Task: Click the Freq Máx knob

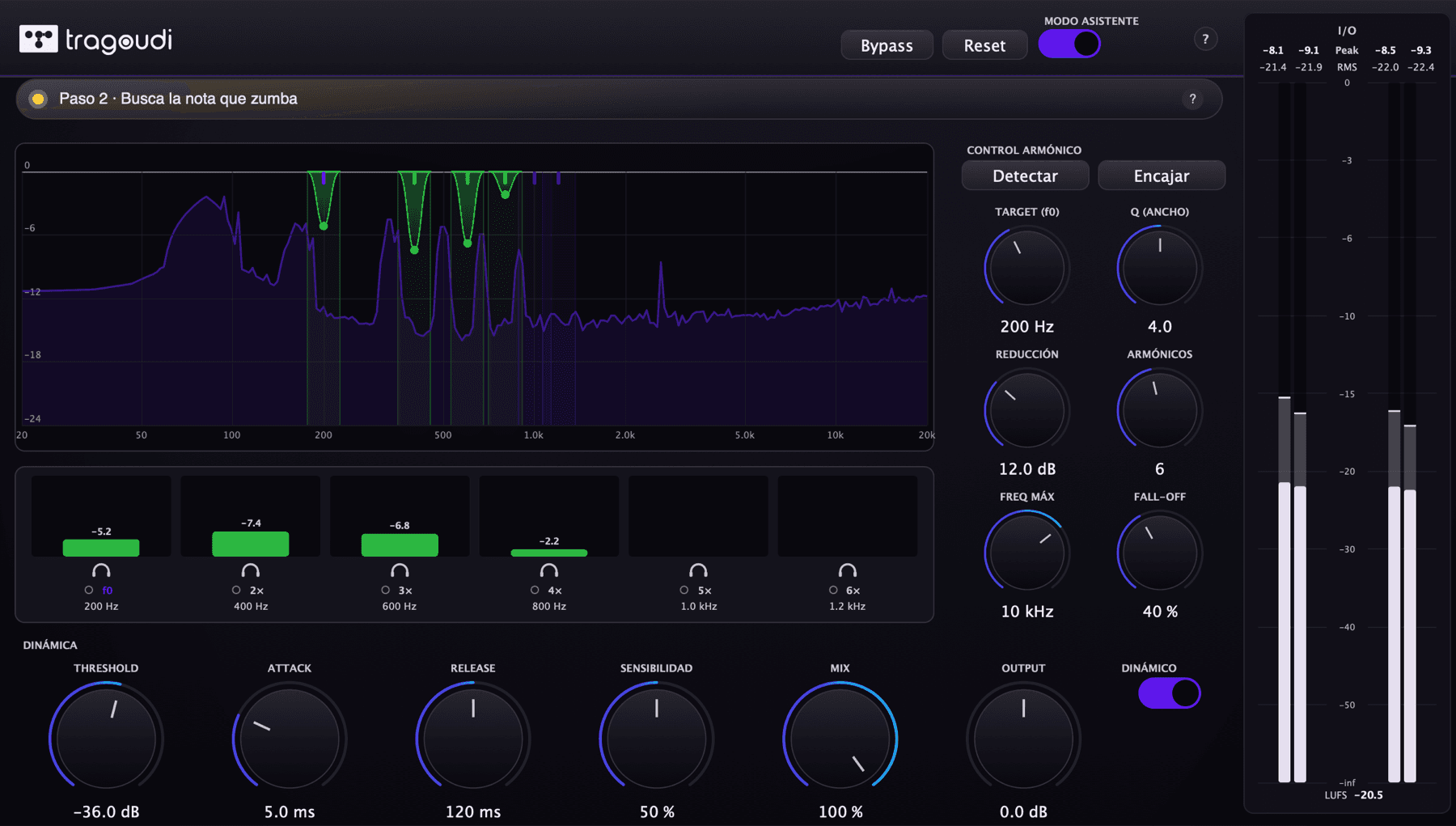Action: (1026, 553)
